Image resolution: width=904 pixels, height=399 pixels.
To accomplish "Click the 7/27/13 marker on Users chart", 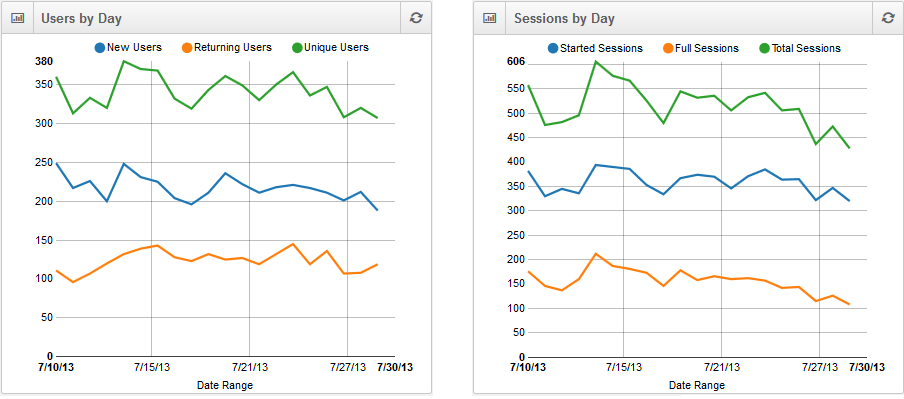I will [348, 367].
